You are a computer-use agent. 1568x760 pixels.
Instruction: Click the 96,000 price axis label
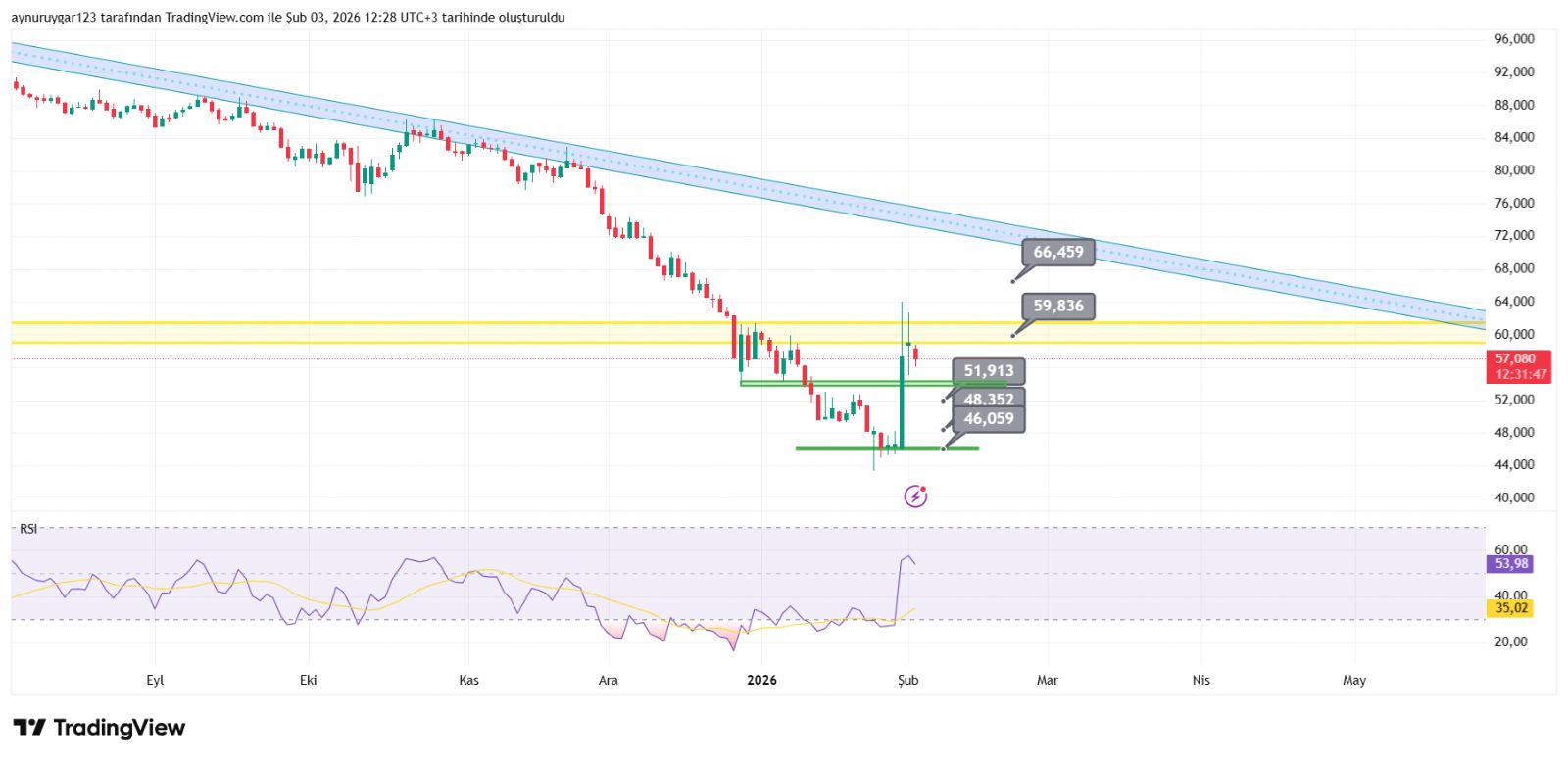pyautogui.click(x=1514, y=39)
